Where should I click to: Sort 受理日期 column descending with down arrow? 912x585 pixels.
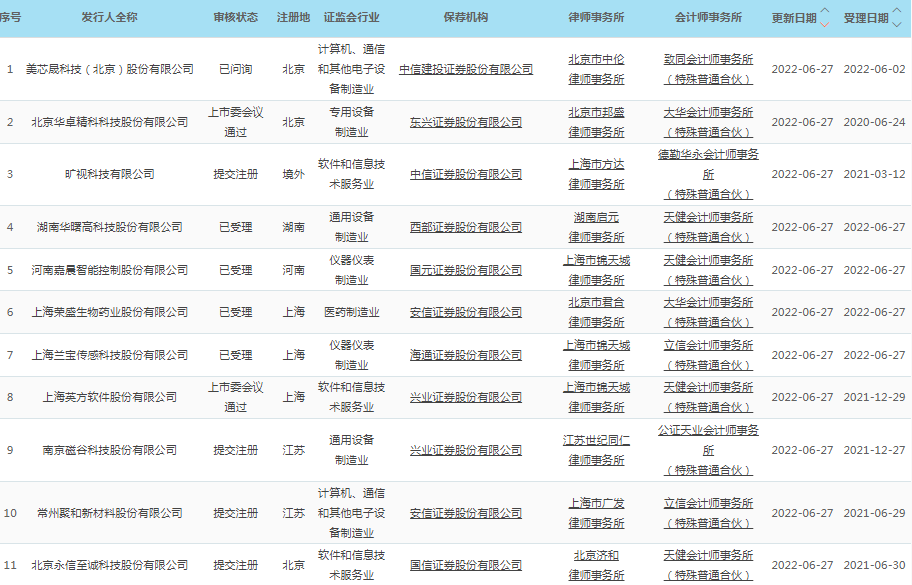tap(897, 24)
